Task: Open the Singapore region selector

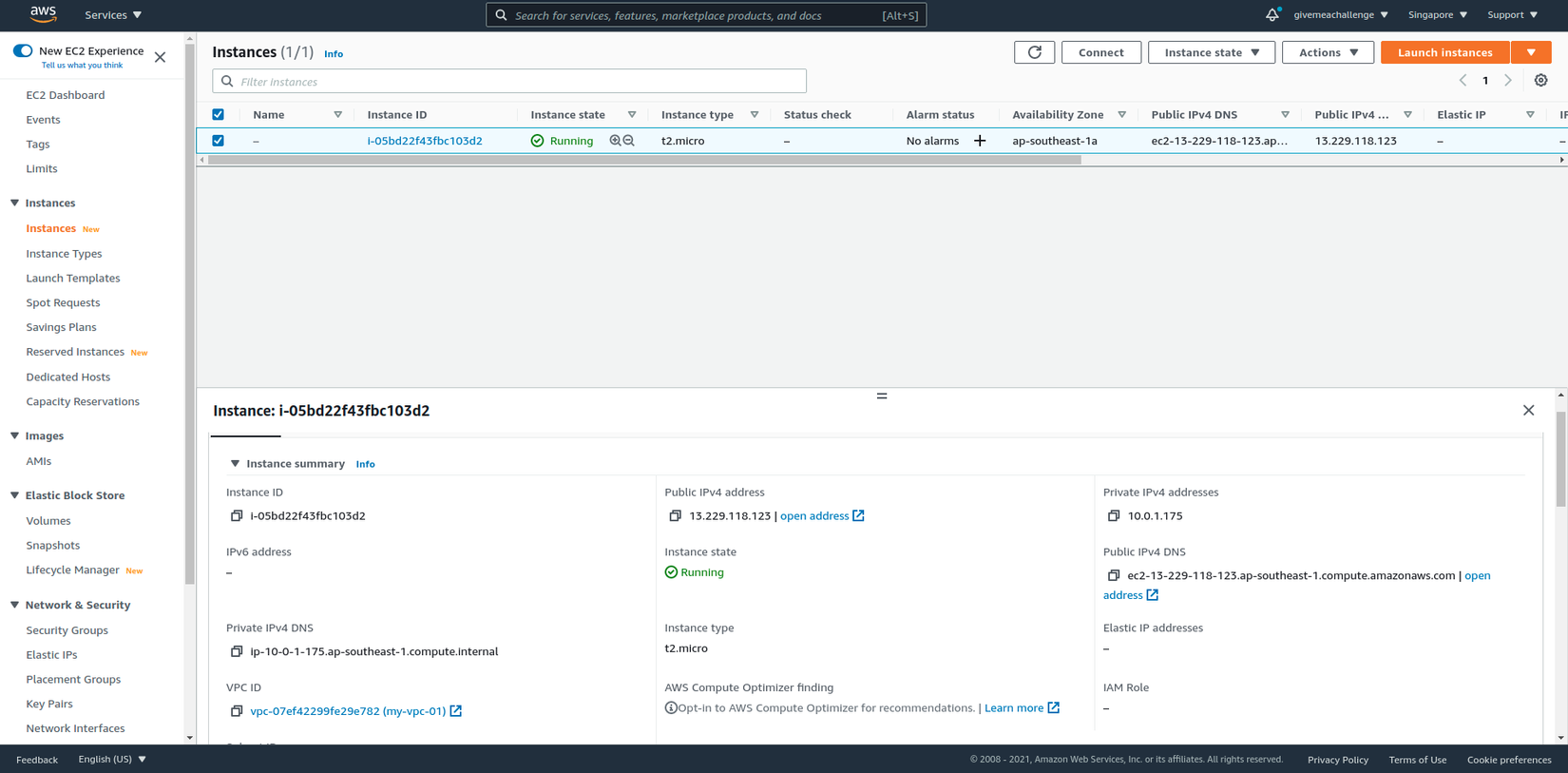Action: pyautogui.click(x=1438, y=15)
